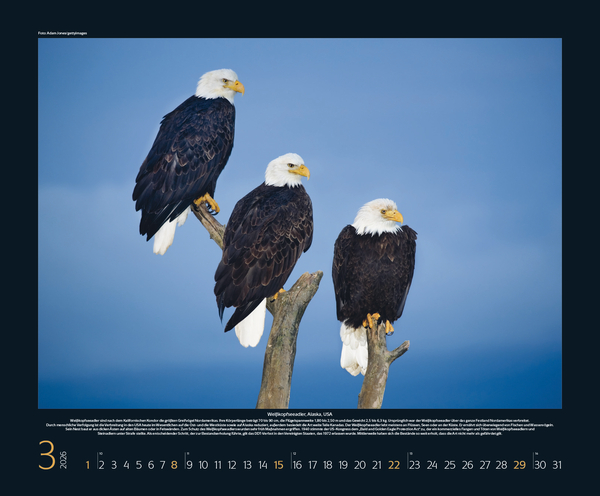Click date 19 in the calendar strip

pyautogui.click(x=343, y=464)
